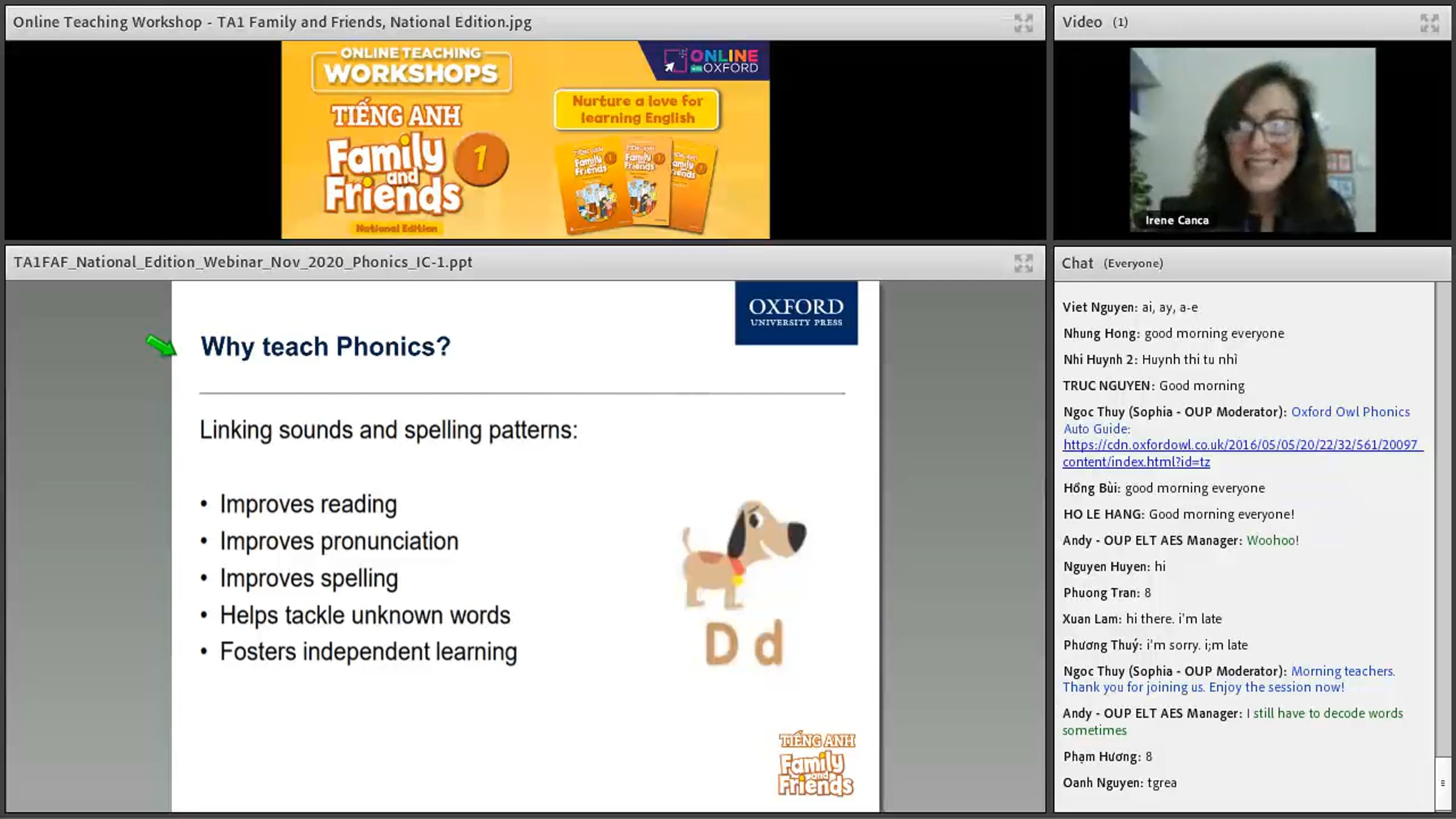Click Irene Canca's webcam video feed

(1252, 140)
